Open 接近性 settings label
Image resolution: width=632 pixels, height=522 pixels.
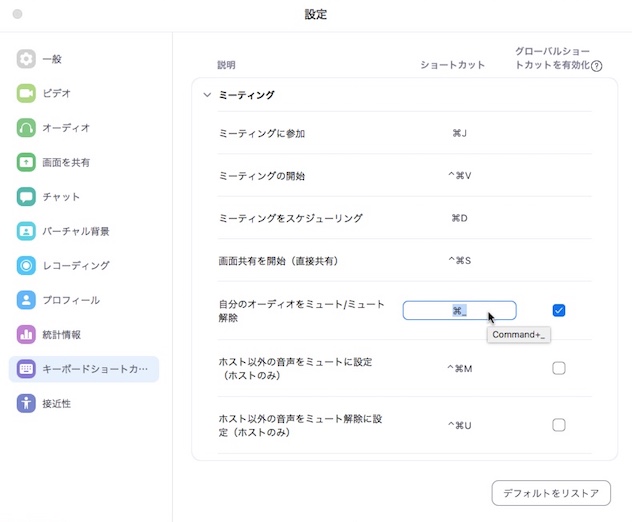click(56, 403)
